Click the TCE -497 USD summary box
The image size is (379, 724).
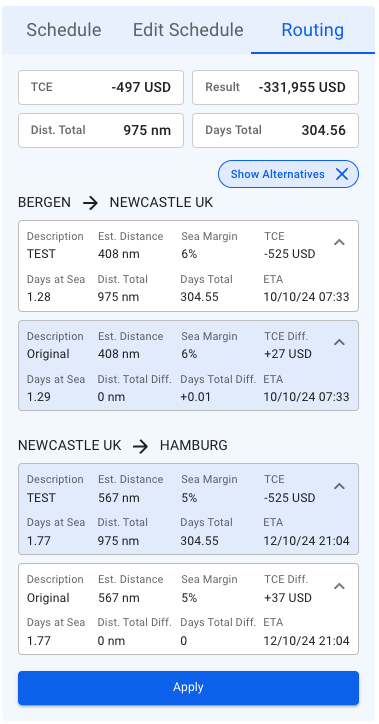click(101, 87)
